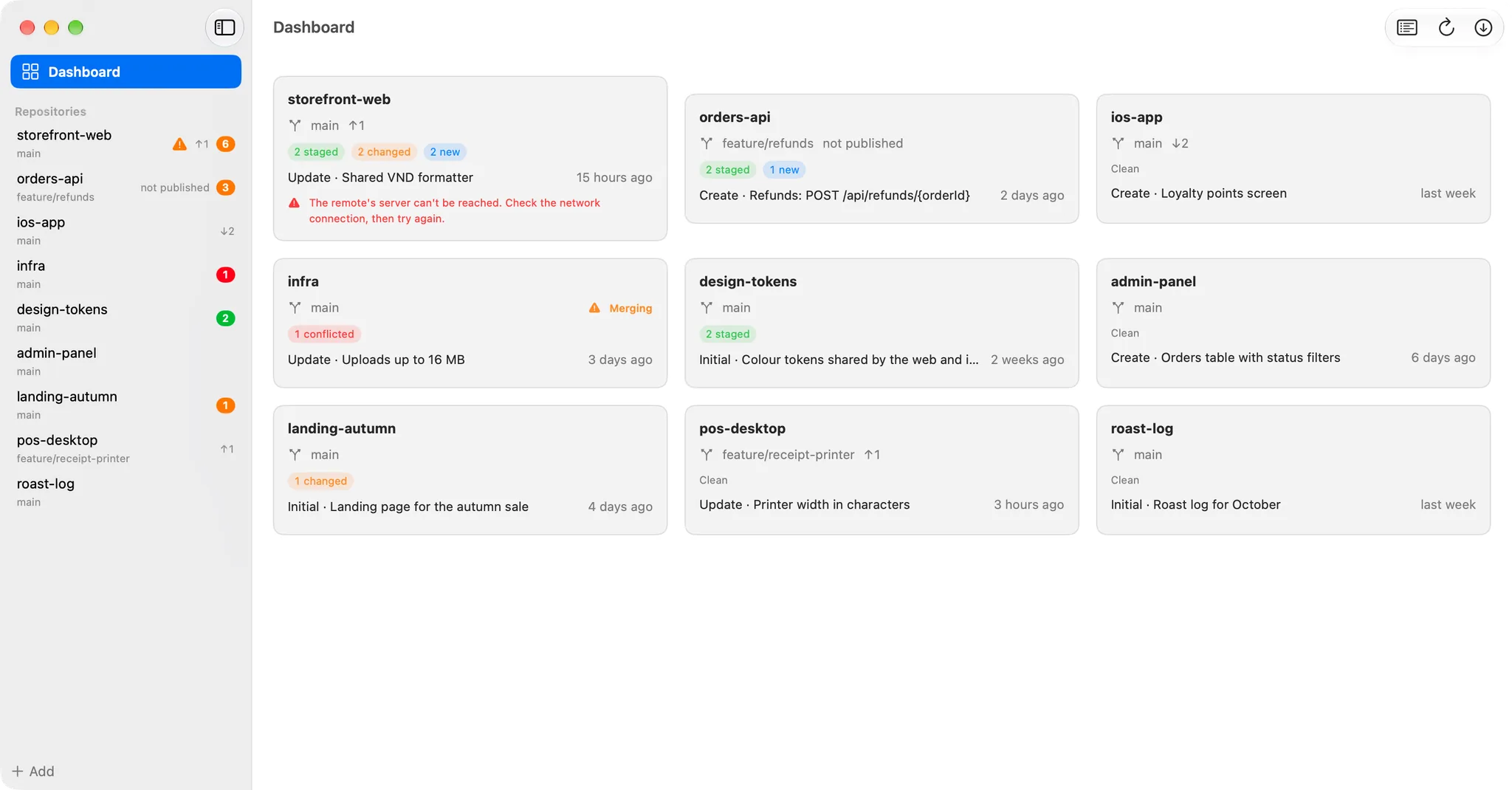Click 'Update · Uploads up to 16 MB' text
The image size is (1512, 790).
(x=376, y=360)
